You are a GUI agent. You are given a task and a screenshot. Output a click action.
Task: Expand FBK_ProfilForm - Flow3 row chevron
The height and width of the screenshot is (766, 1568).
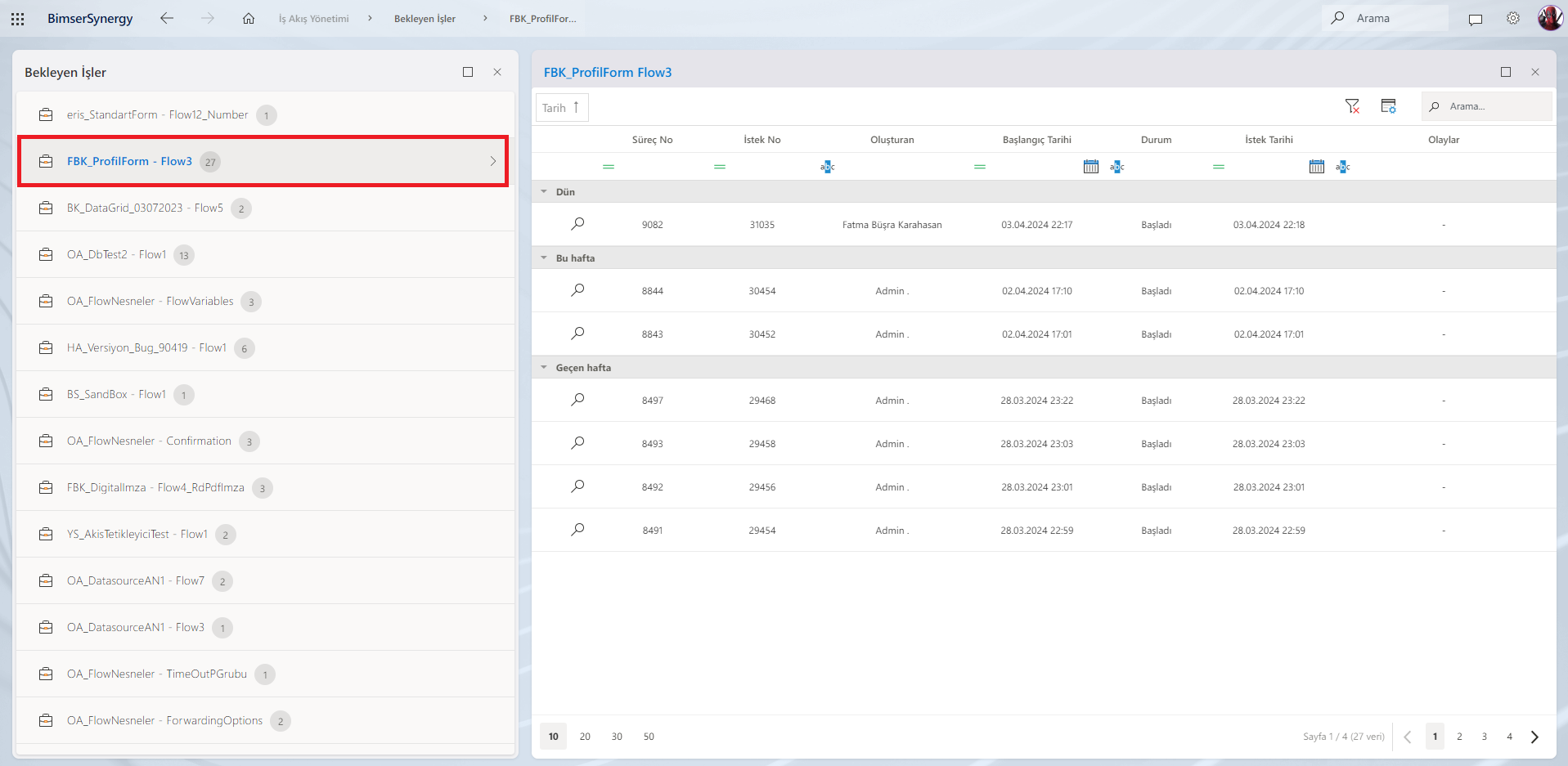click(x=493, y=161)
